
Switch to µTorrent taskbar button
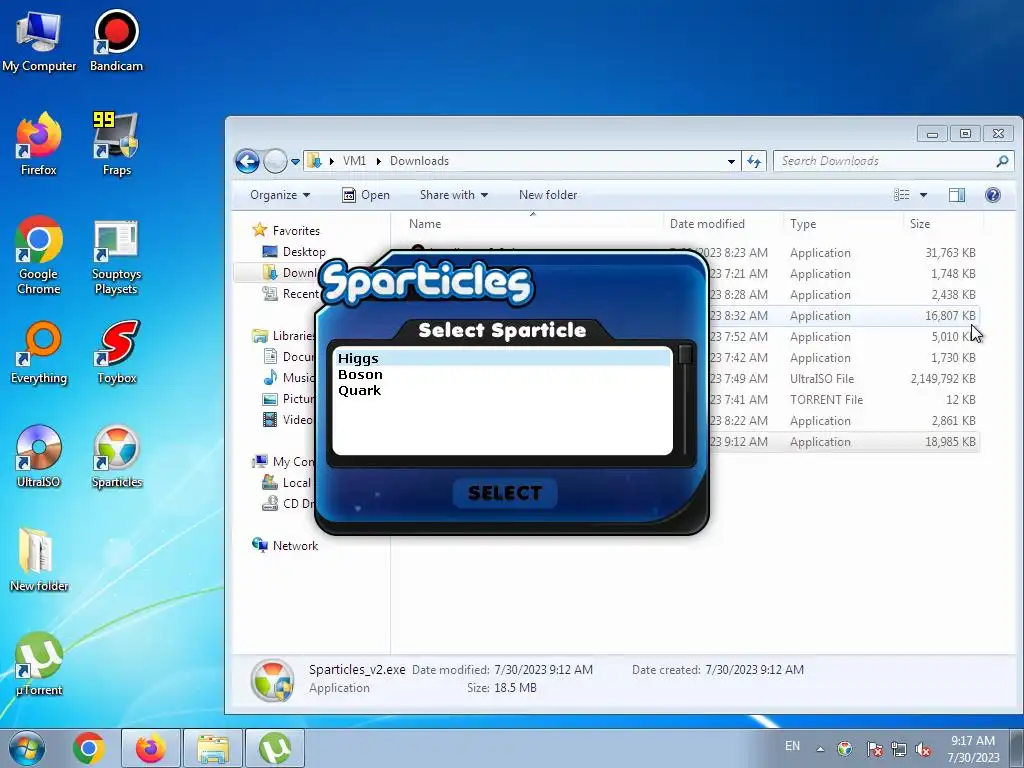click(275, 748)
